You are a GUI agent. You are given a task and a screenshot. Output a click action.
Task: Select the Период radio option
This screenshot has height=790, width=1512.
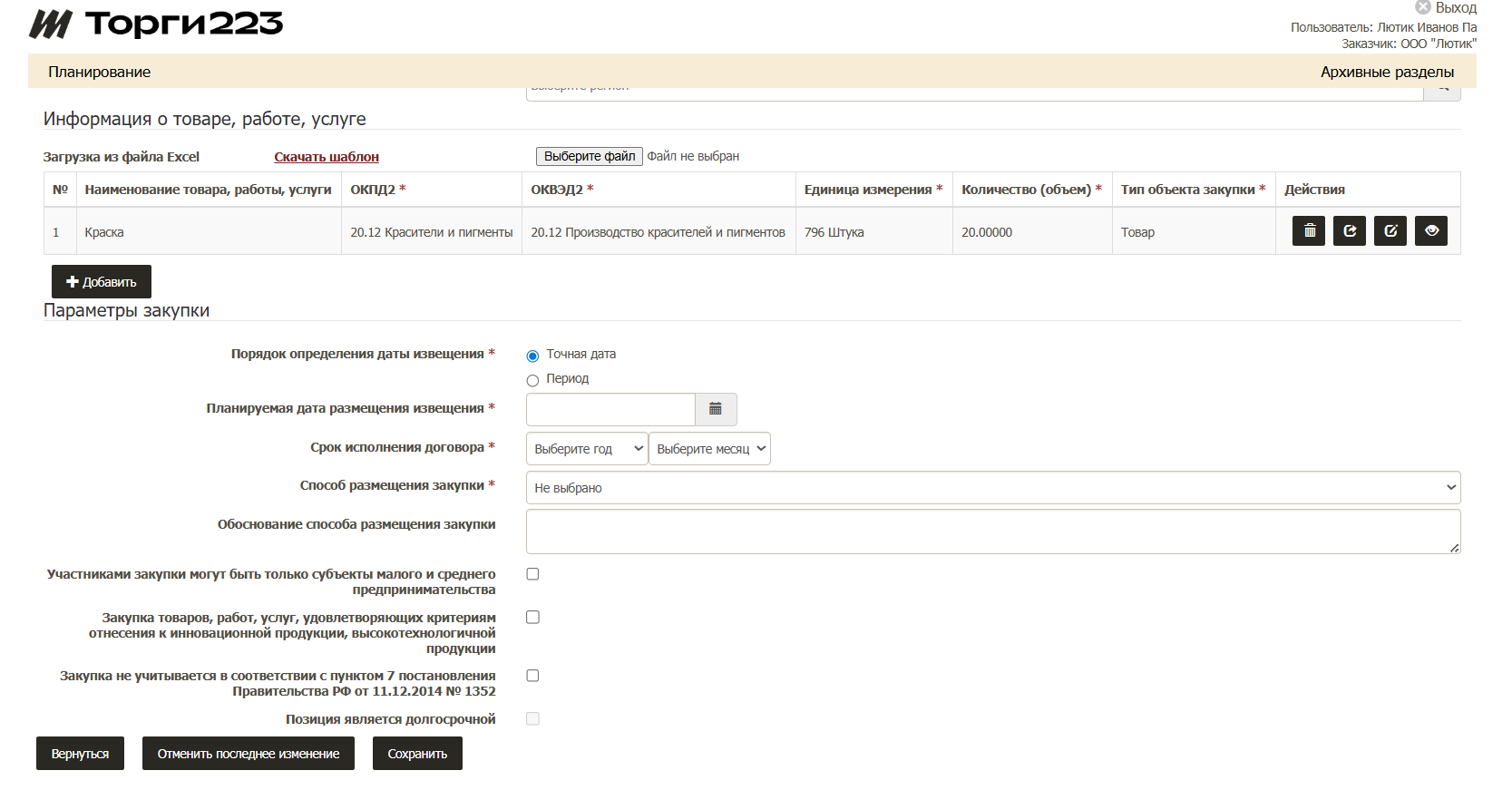click(532, 380)
